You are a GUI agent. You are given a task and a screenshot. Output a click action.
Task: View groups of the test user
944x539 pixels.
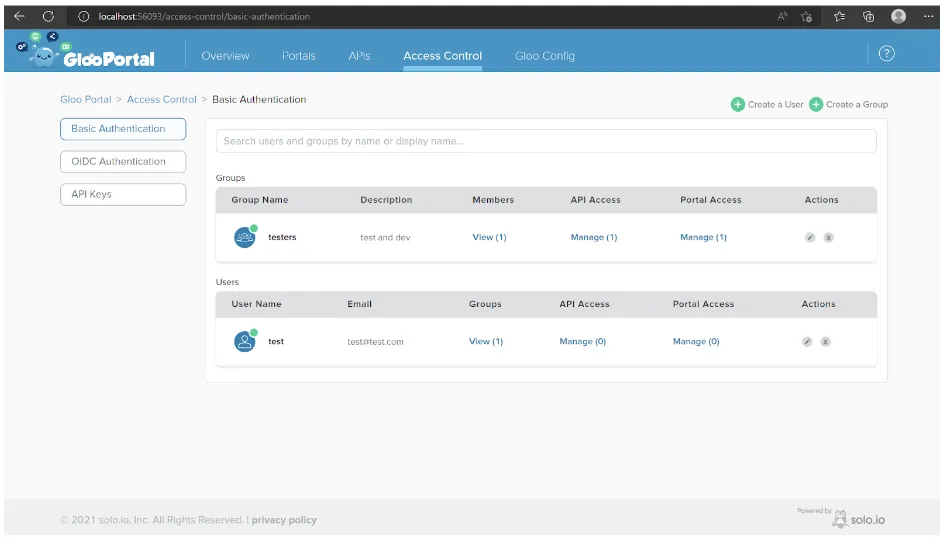point(486,341)
